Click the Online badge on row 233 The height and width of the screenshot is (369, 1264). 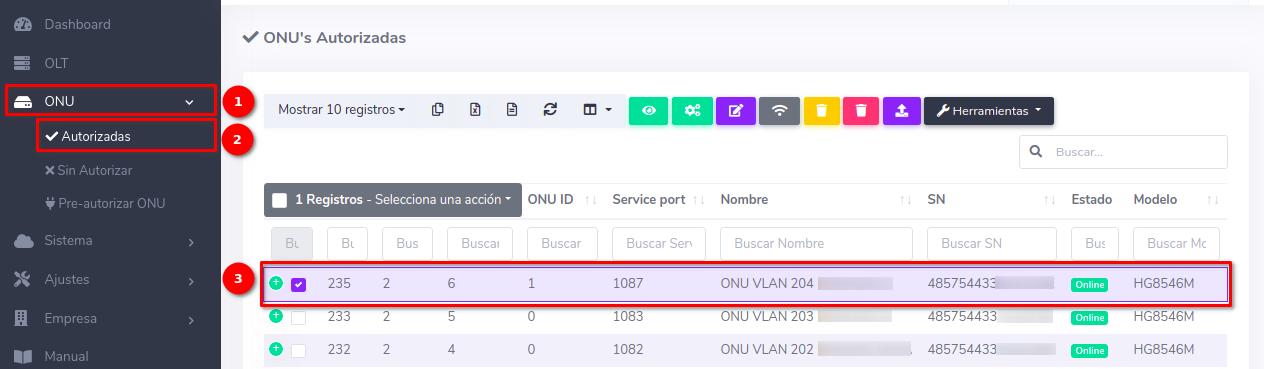tap(1090, 318)
